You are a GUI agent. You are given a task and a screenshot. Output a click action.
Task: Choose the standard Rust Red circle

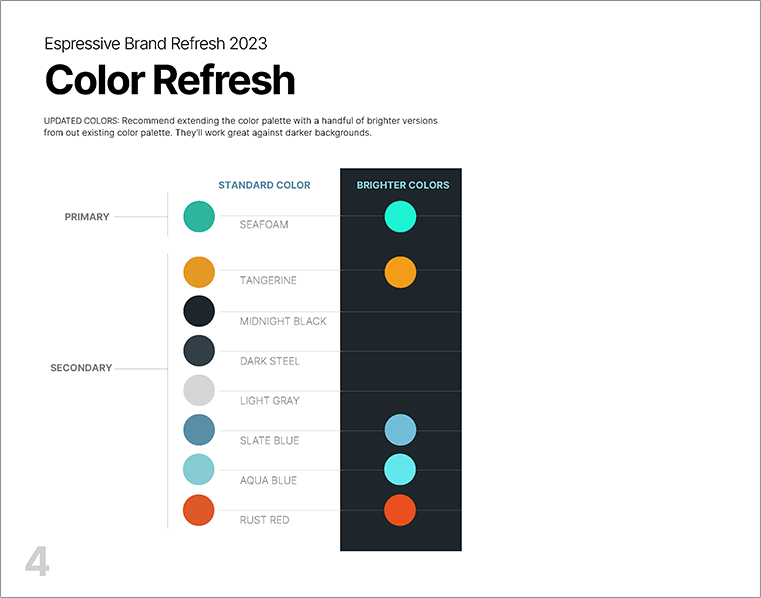coord(199,510)
